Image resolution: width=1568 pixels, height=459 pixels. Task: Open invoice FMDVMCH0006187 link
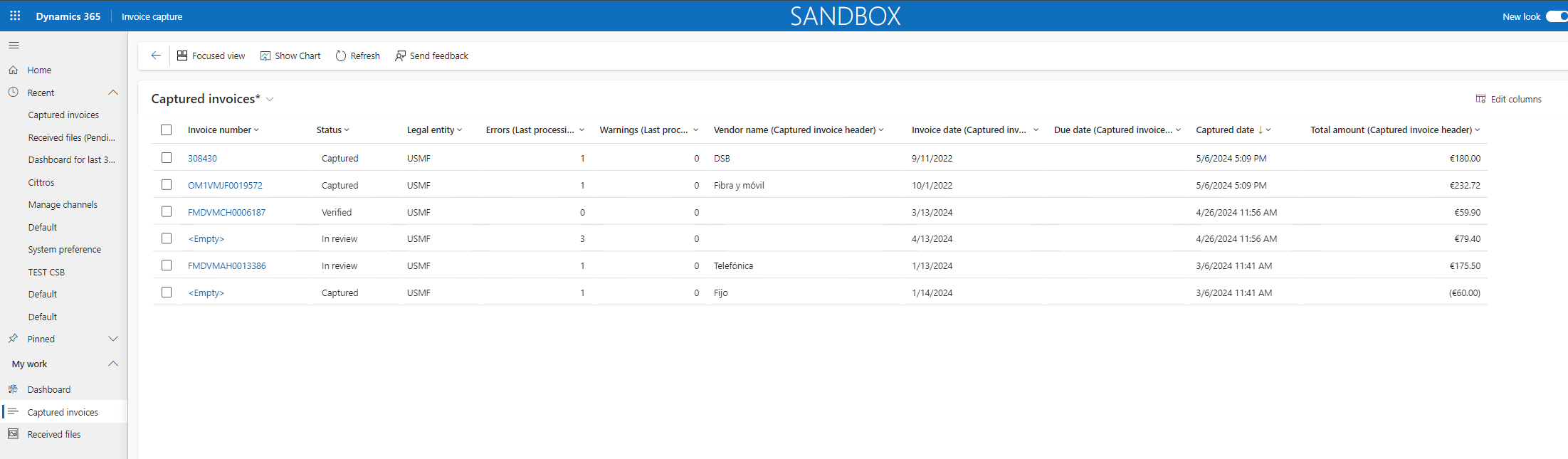(x=226, y=212)
